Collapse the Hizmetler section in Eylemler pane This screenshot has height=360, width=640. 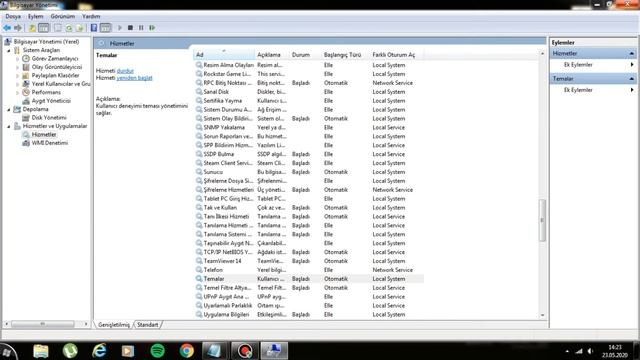[x=631, y=53]
